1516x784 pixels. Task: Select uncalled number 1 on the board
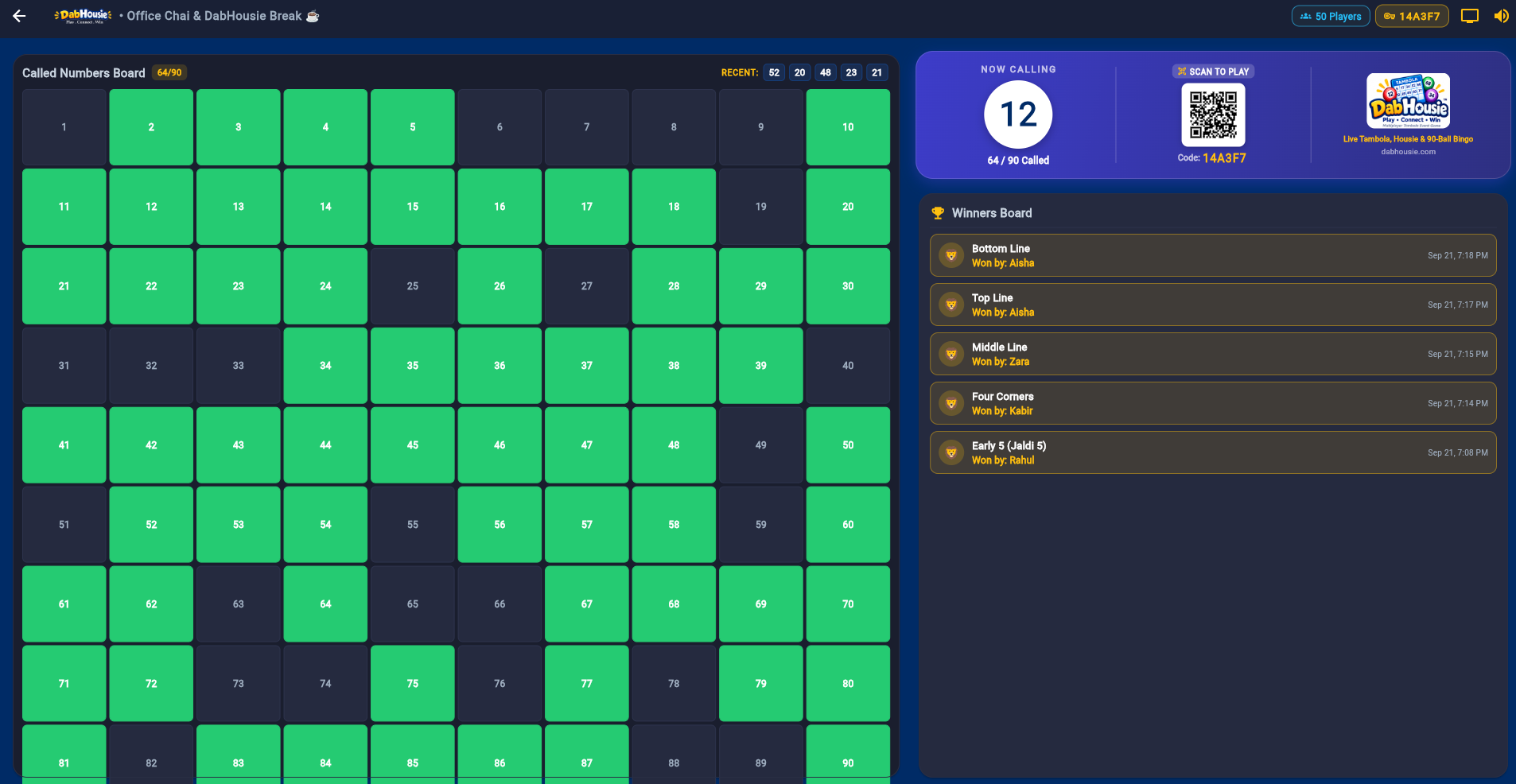coord(64,127)
